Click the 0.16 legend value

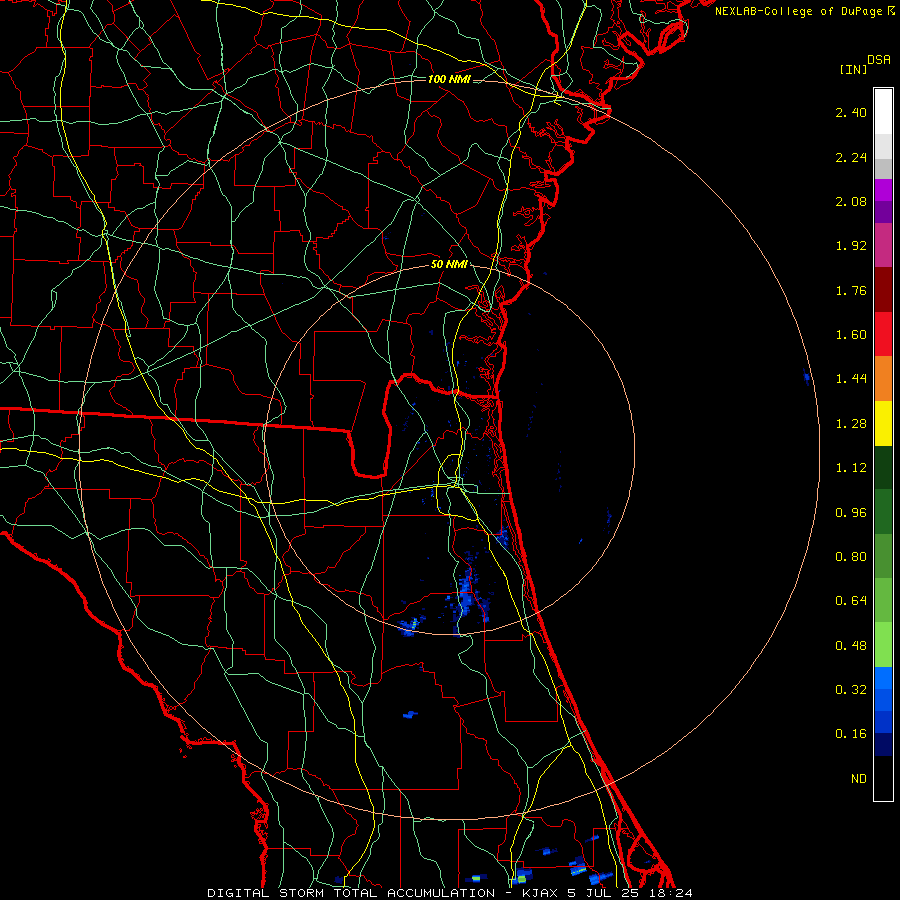click(851, 734)
